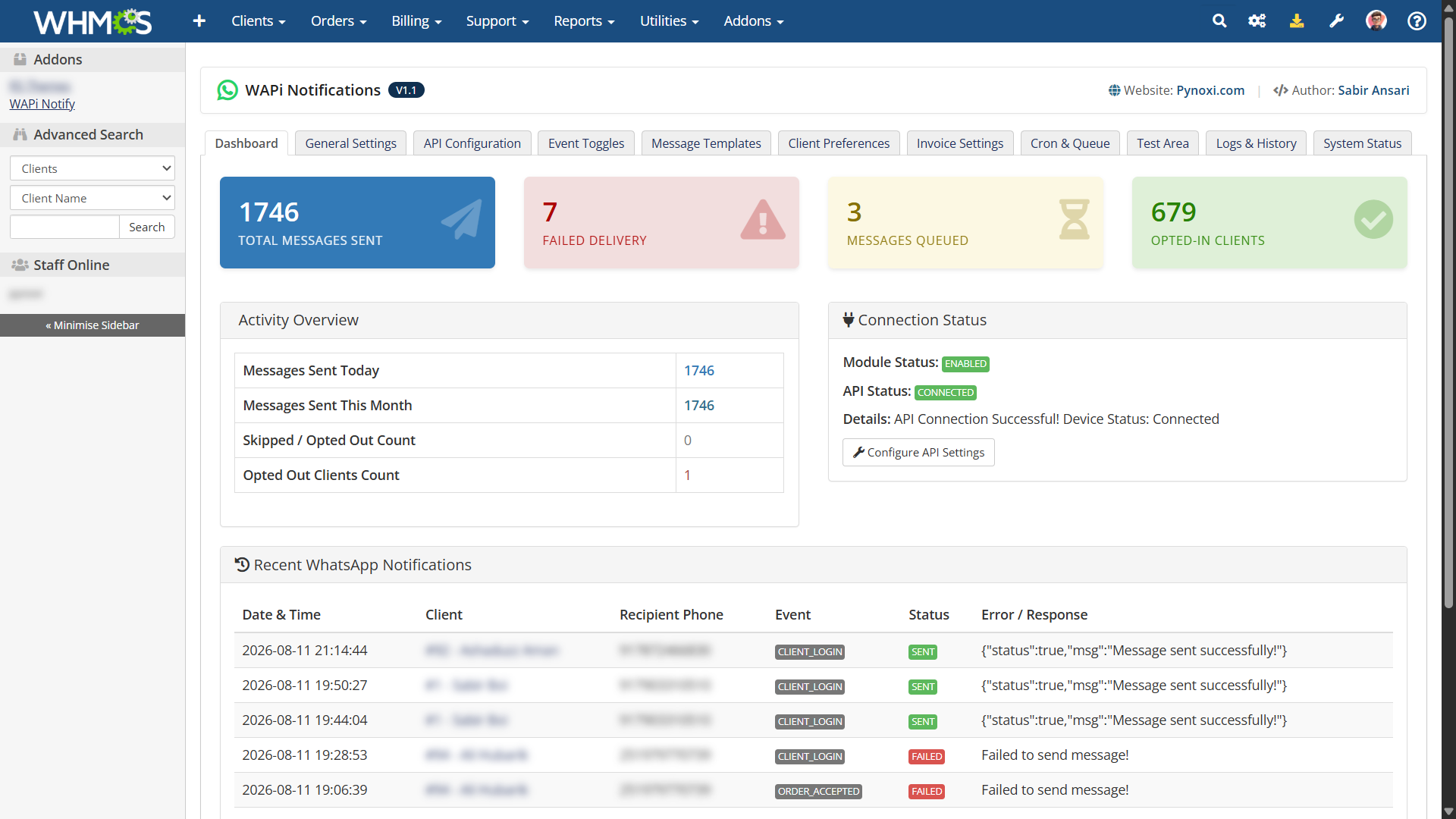Switch to the API Configuration tab
The height and width of the screenshot is (819, 1456).
[472, 143]
